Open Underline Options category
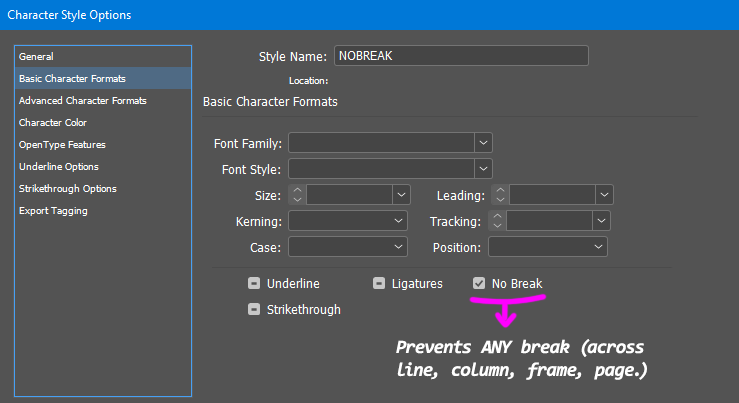Screen dimensions: 739x403 [x=59, y=167]
